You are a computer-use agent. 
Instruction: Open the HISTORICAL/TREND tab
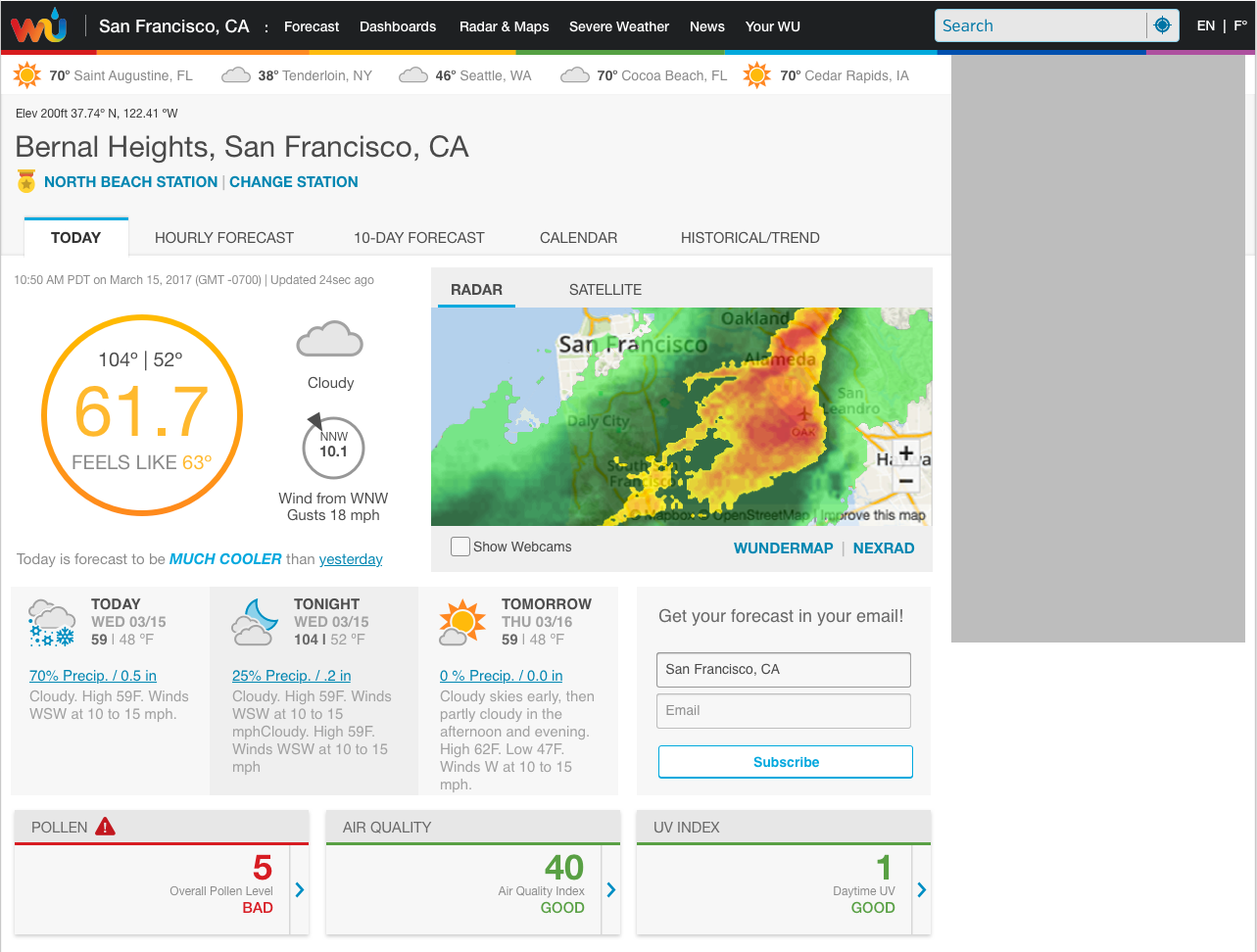pyautogui.click(x=750, y=237)
